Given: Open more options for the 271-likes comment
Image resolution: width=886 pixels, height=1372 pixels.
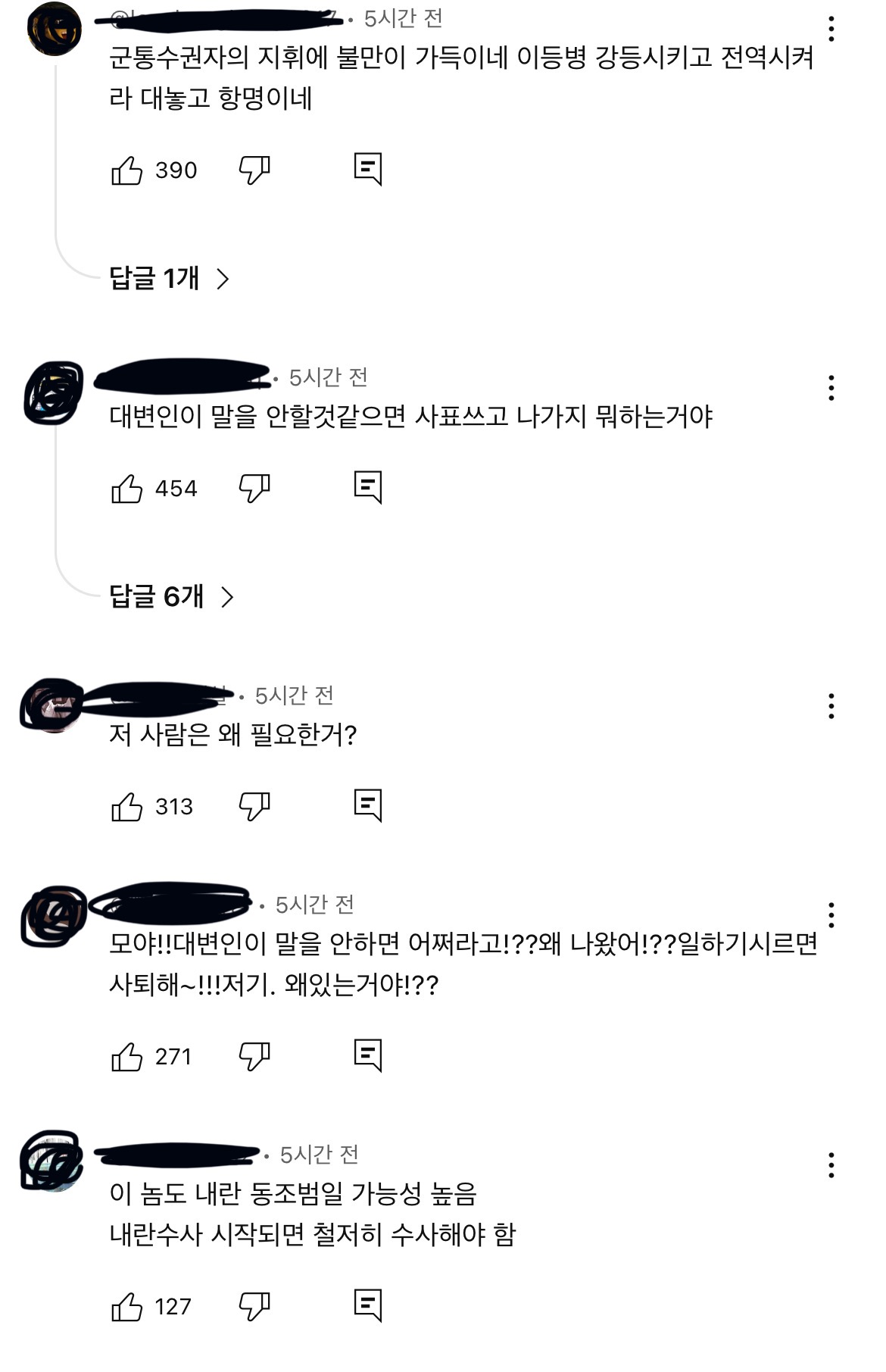Looking at the screenshot, I should (831, 915).
